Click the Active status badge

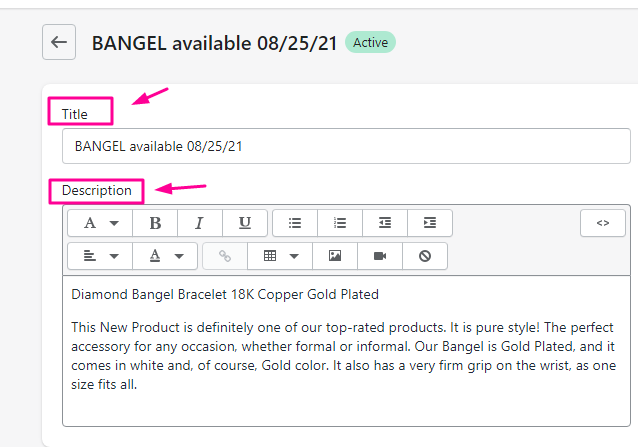pos(370,42)
